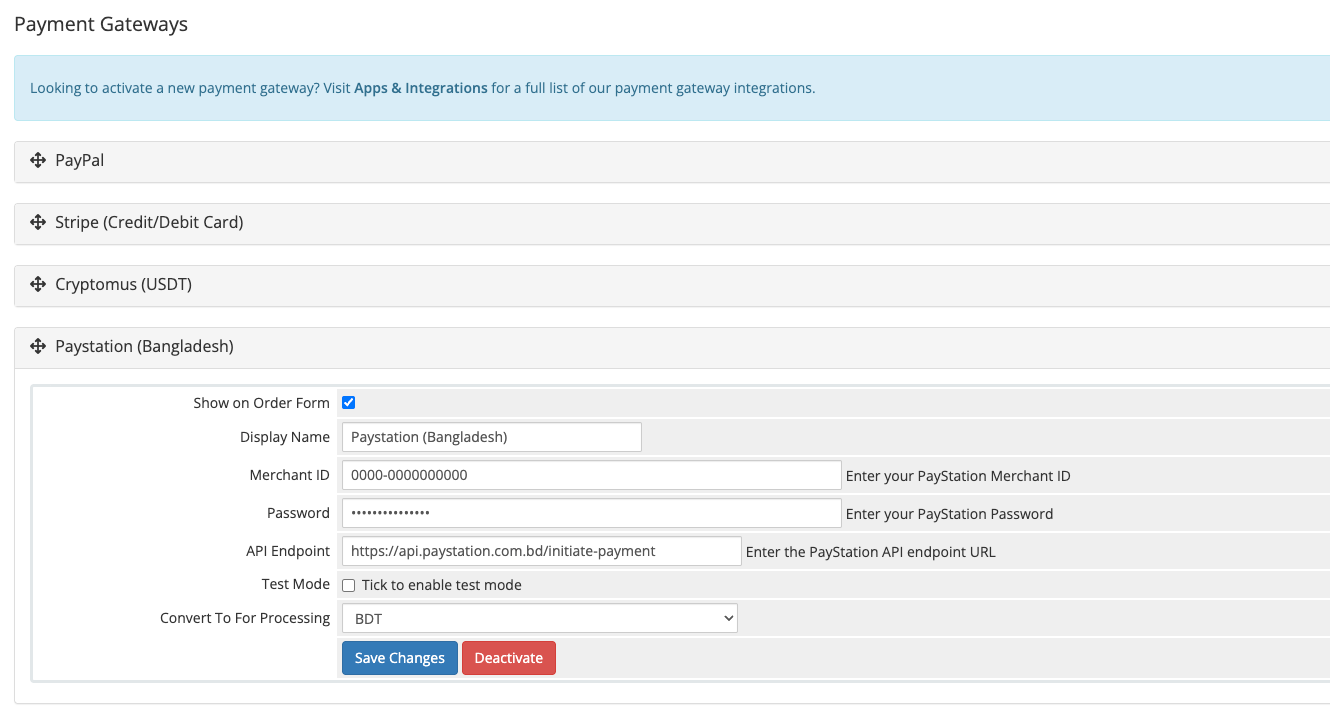Screen dimensions: 1330x706
Task: Click into the Display Name field
Action: (491, 437)
